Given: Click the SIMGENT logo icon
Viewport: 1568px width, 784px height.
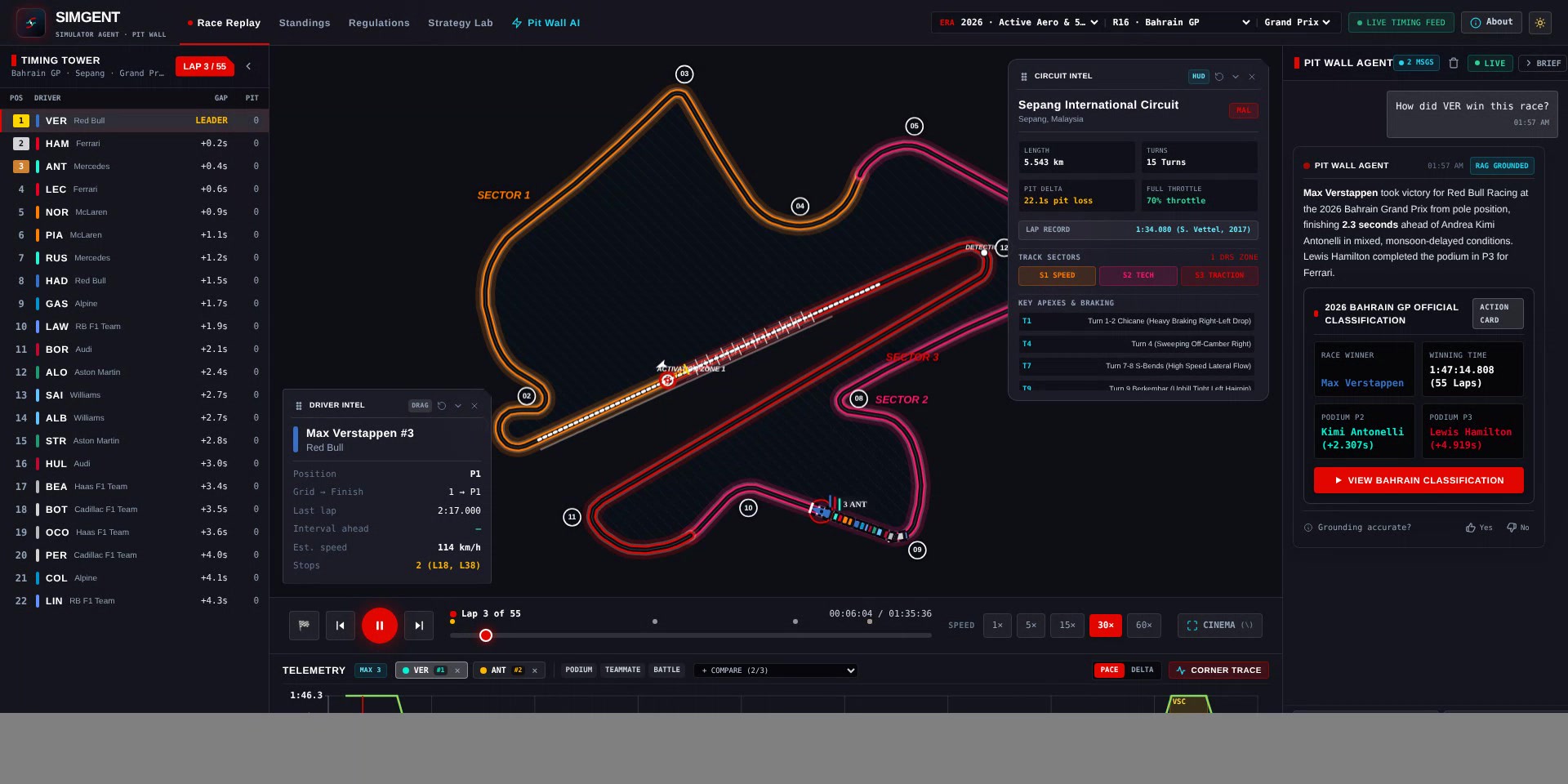Looking at the screenshot, I should (x=31, y=23).
